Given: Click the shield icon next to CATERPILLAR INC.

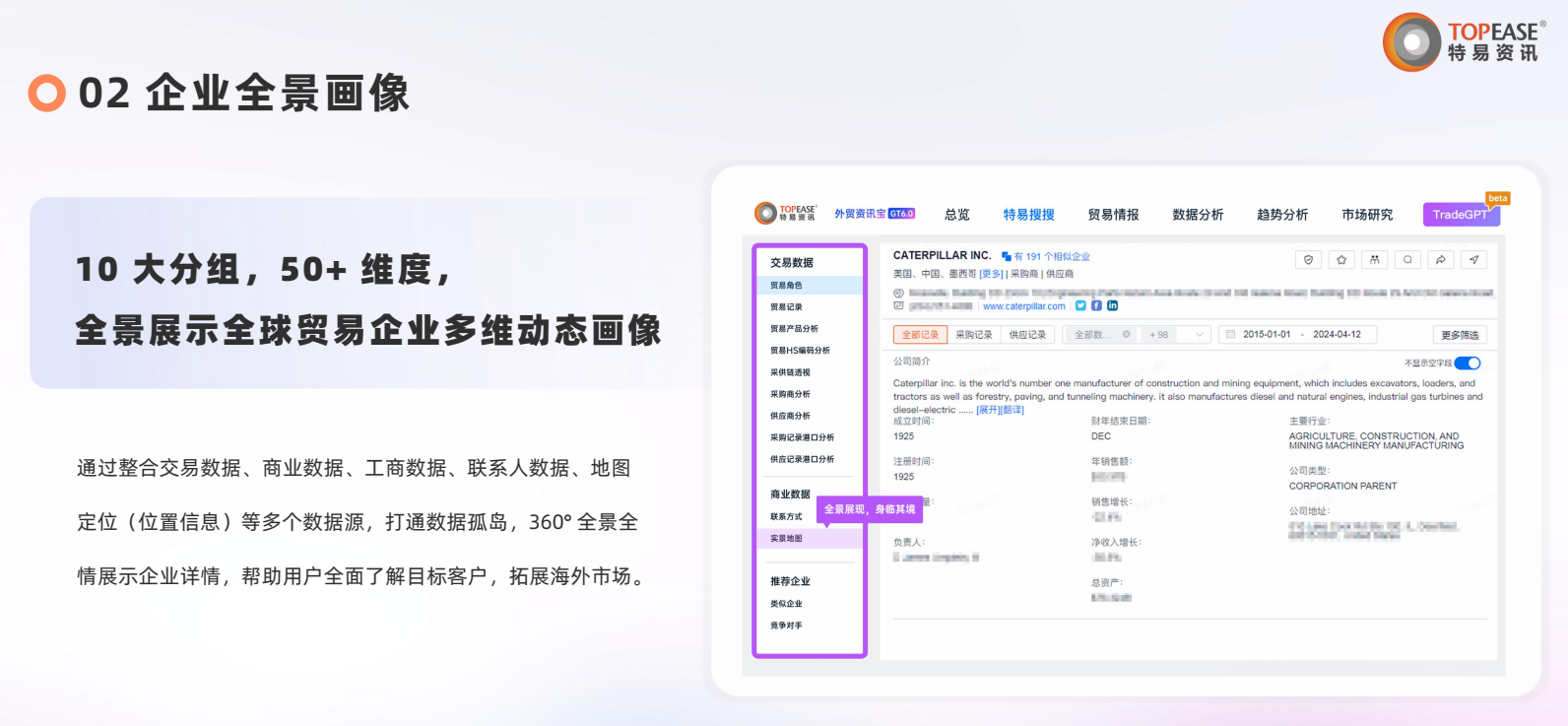Looking at the screenshot, I should tap(1308, 260).
